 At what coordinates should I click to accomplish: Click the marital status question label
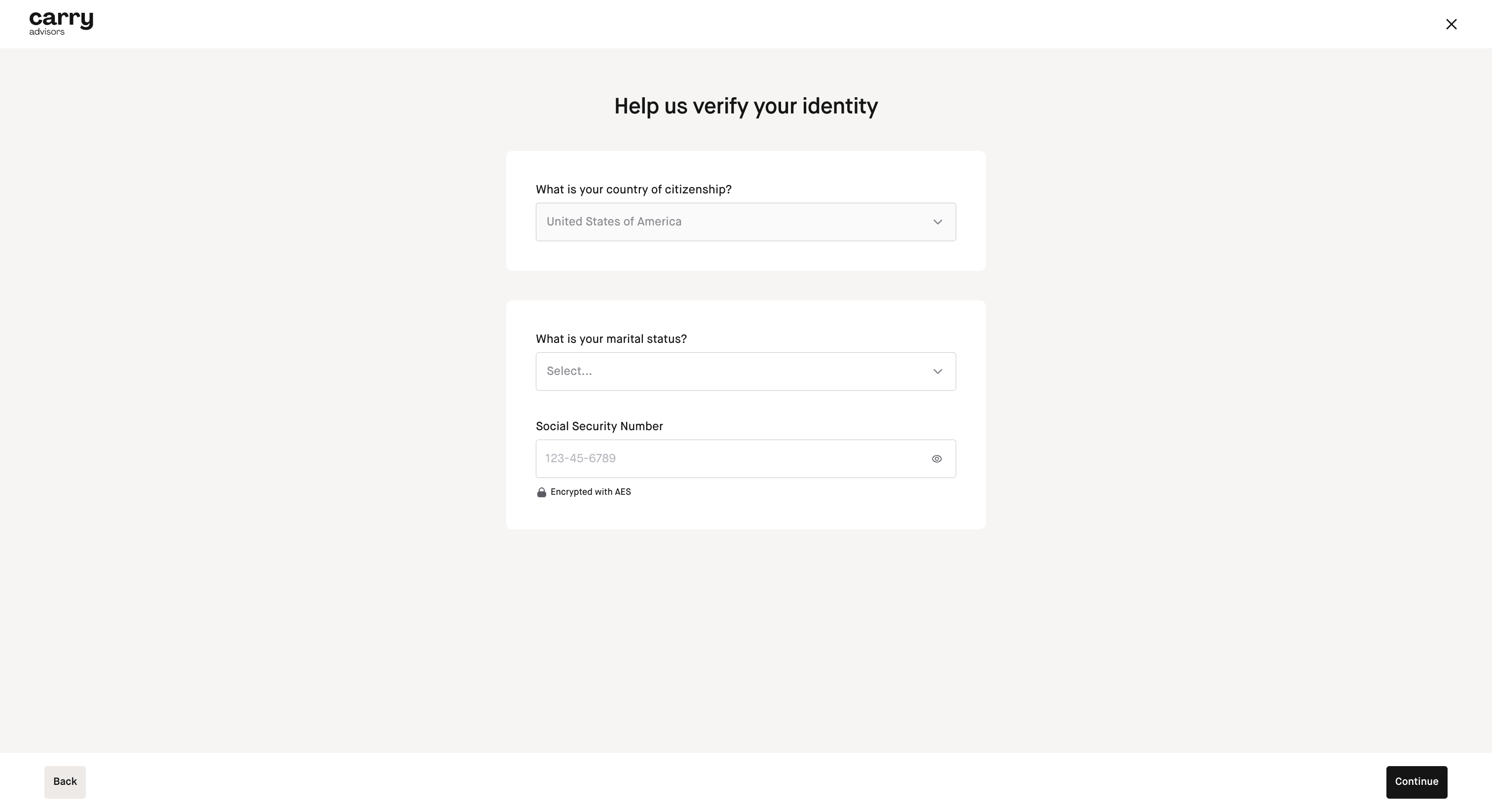tap(611, 339)
